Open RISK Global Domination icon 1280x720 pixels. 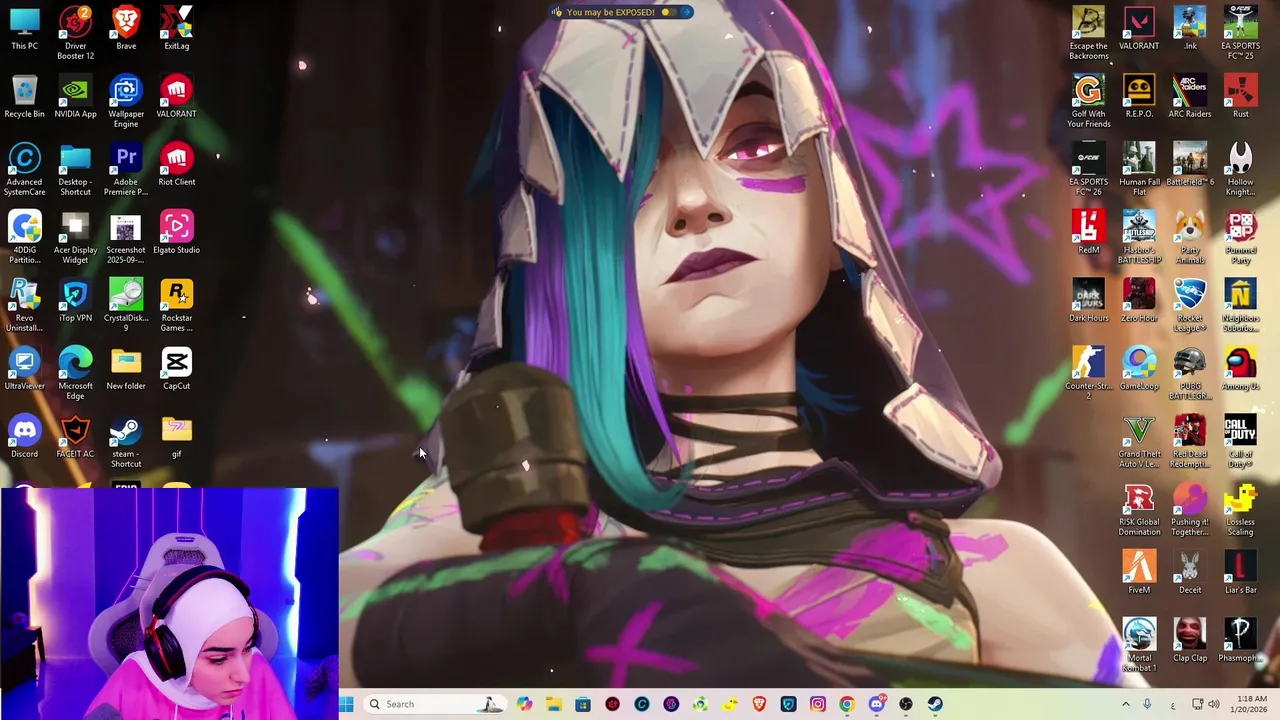(1139, 508)
